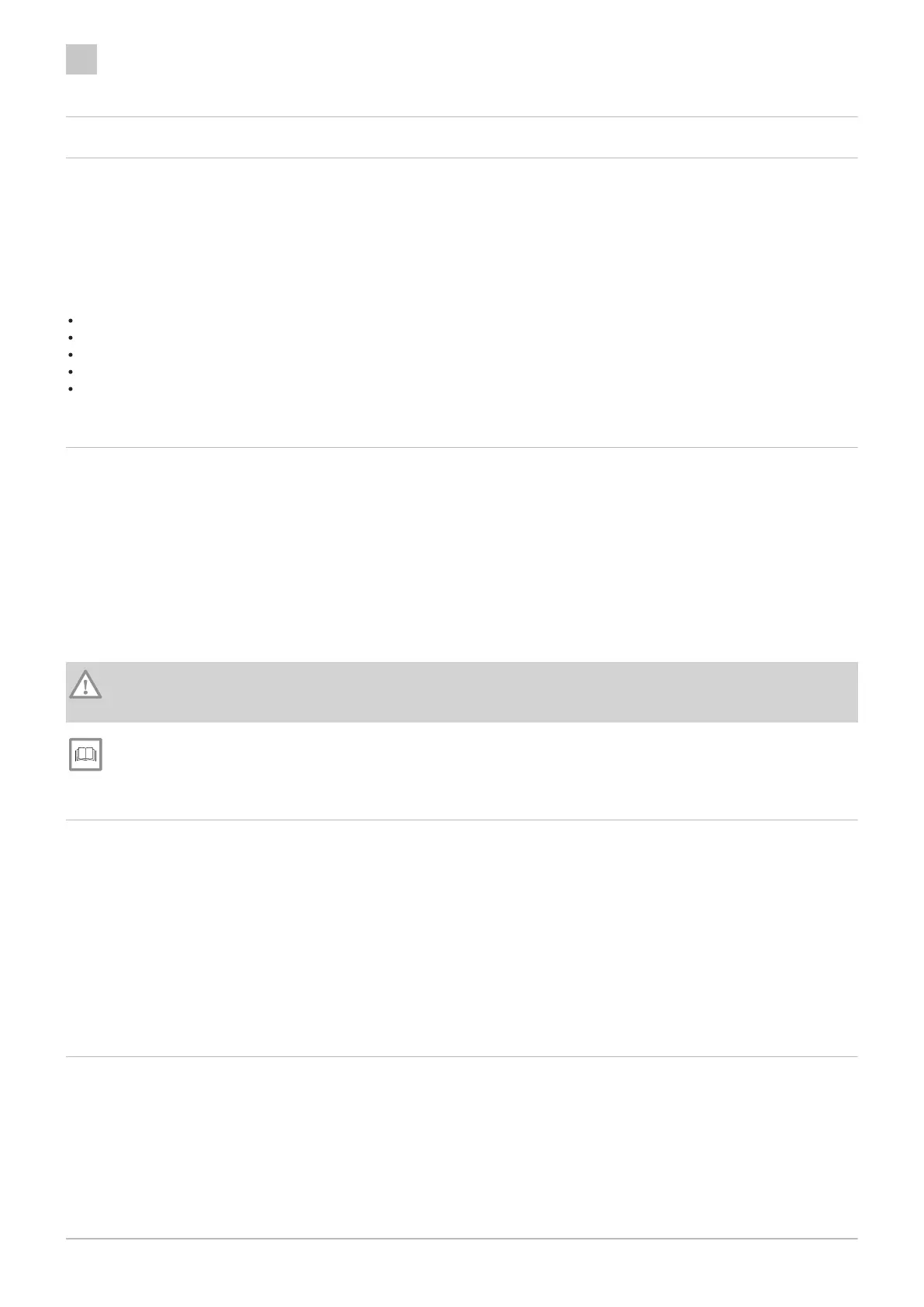The height and width of the screenshot is (1307, 924).
Task: Click the blank band between the top two dividers
Action: [x=462, y=138]
